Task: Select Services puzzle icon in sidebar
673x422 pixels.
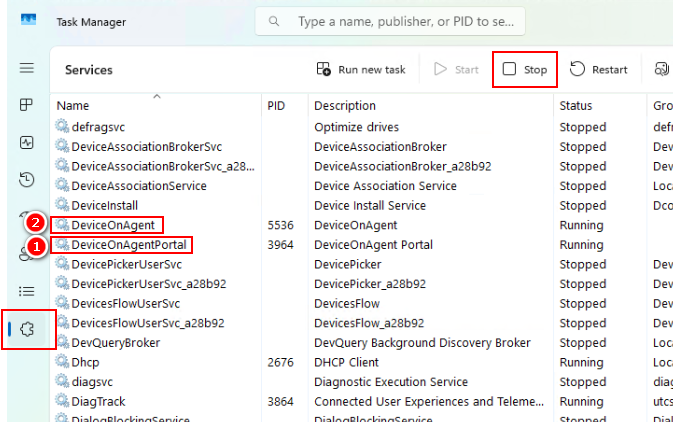Action: (27, 329)
